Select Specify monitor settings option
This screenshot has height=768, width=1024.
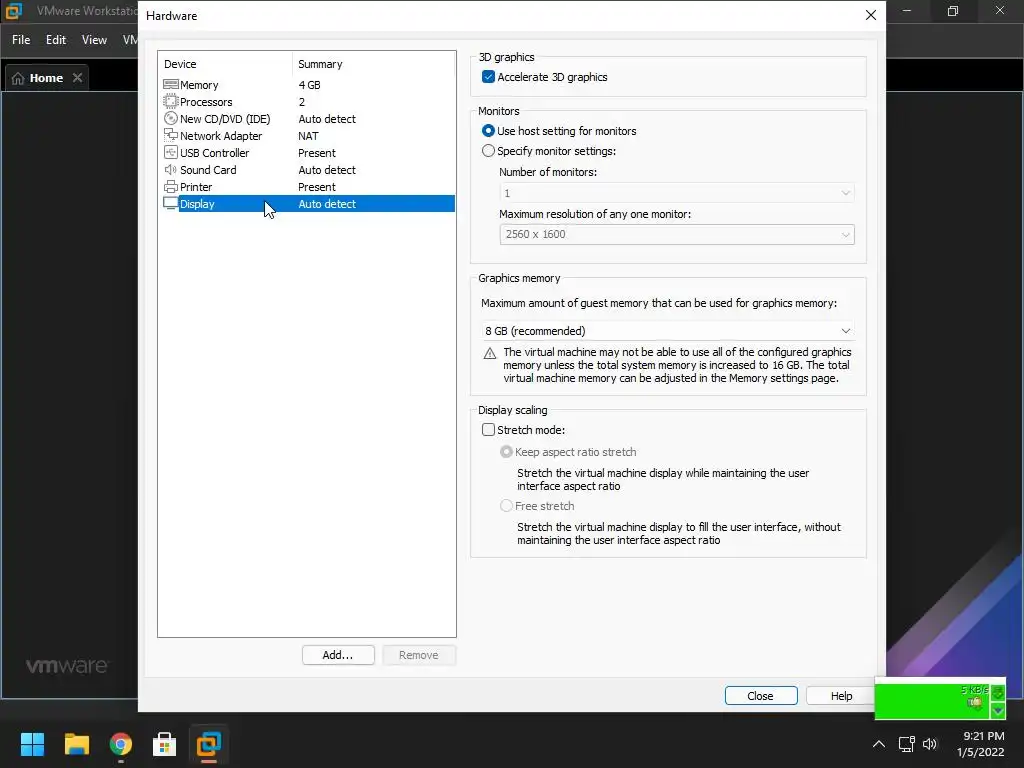click(x=488, y=151)
